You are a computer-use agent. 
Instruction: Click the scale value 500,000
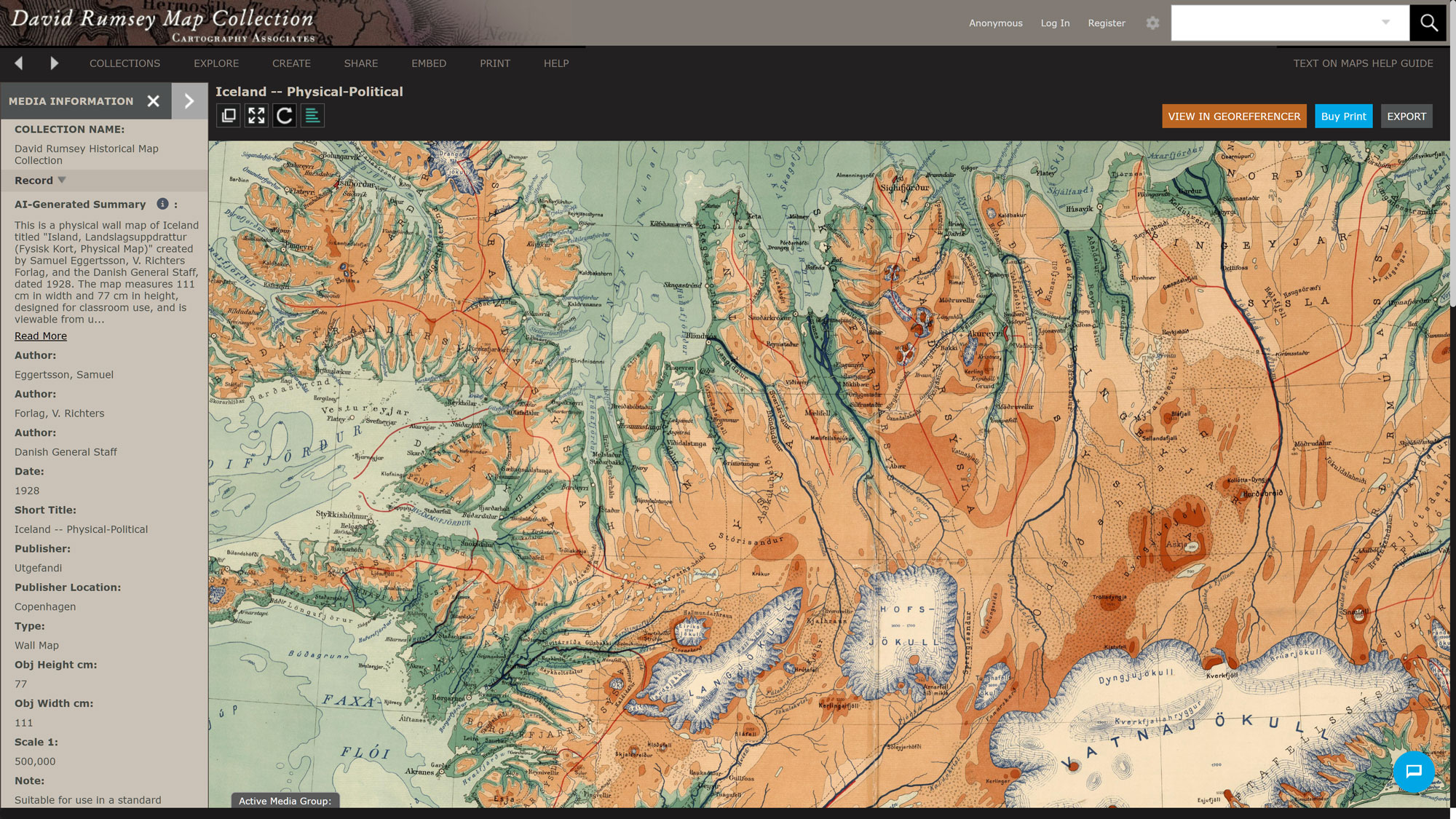coord(35,761)
